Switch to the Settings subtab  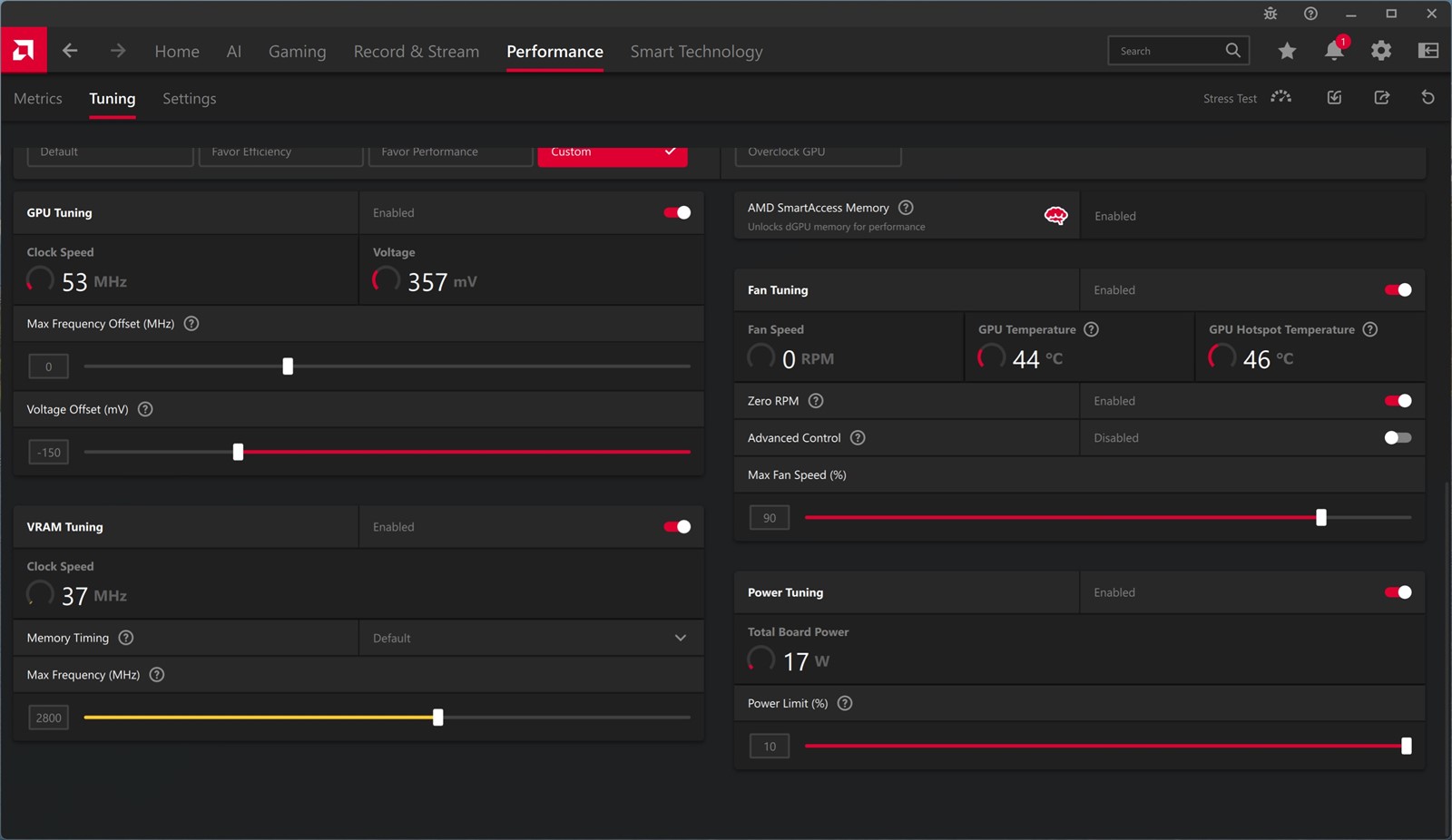coord(189,98)
